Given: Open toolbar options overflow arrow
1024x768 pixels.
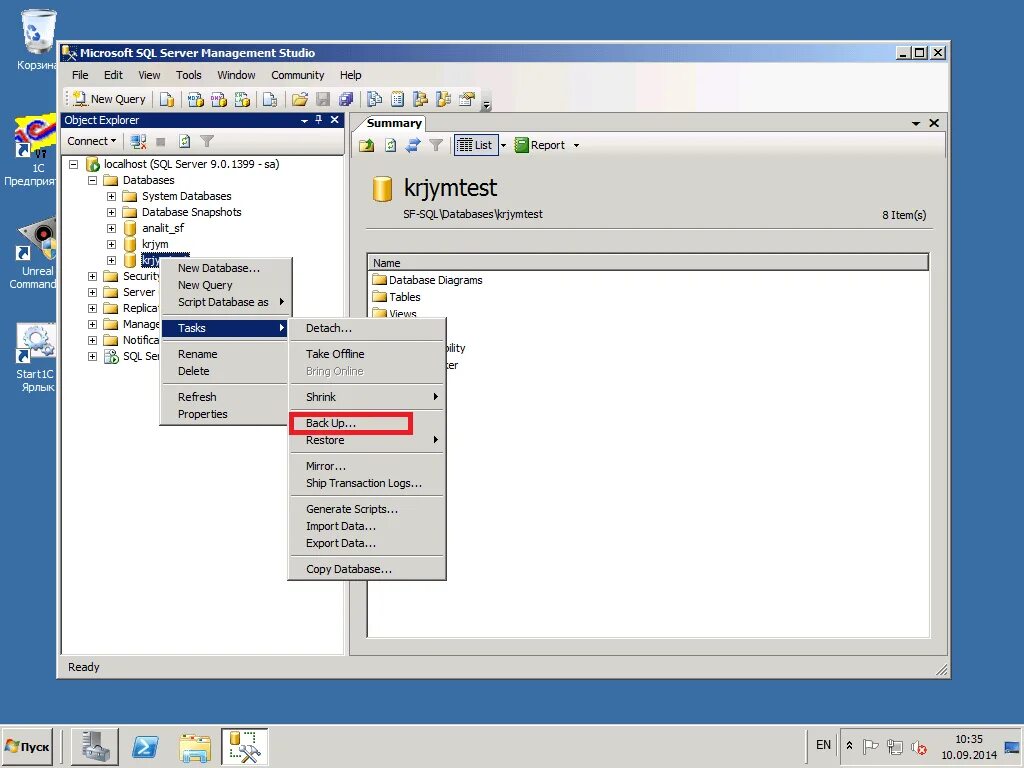Looking at the screenshot, I should tap(487, 102).
